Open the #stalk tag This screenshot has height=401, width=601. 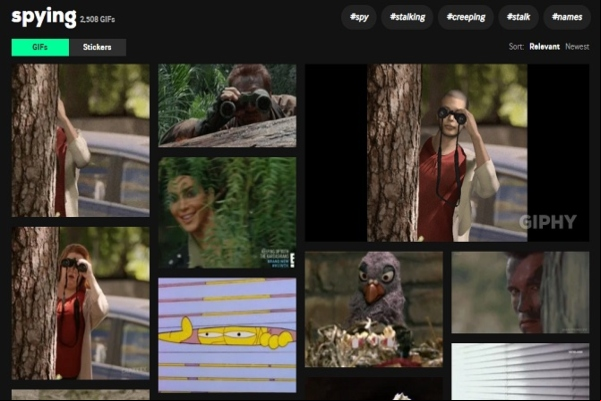click(x=518, y=17)
